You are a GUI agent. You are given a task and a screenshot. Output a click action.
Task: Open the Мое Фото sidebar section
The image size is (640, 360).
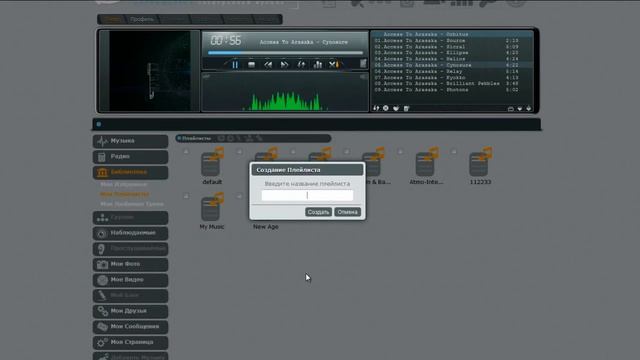click(x=130, y=264)
